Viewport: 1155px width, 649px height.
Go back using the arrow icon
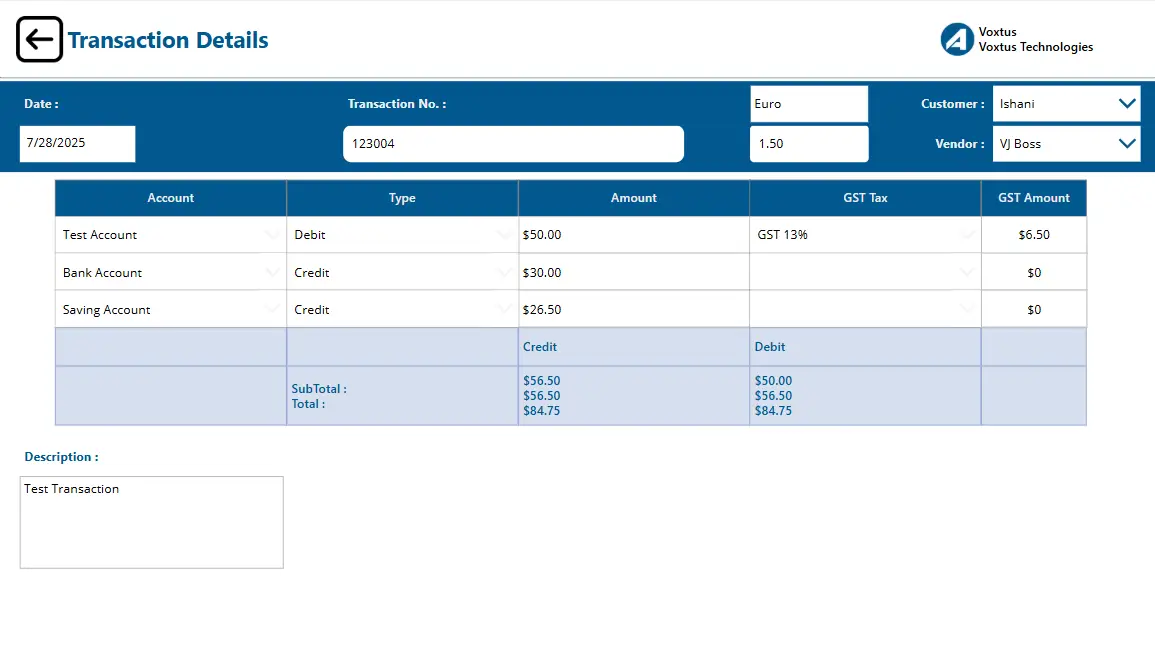coord(39,39)
